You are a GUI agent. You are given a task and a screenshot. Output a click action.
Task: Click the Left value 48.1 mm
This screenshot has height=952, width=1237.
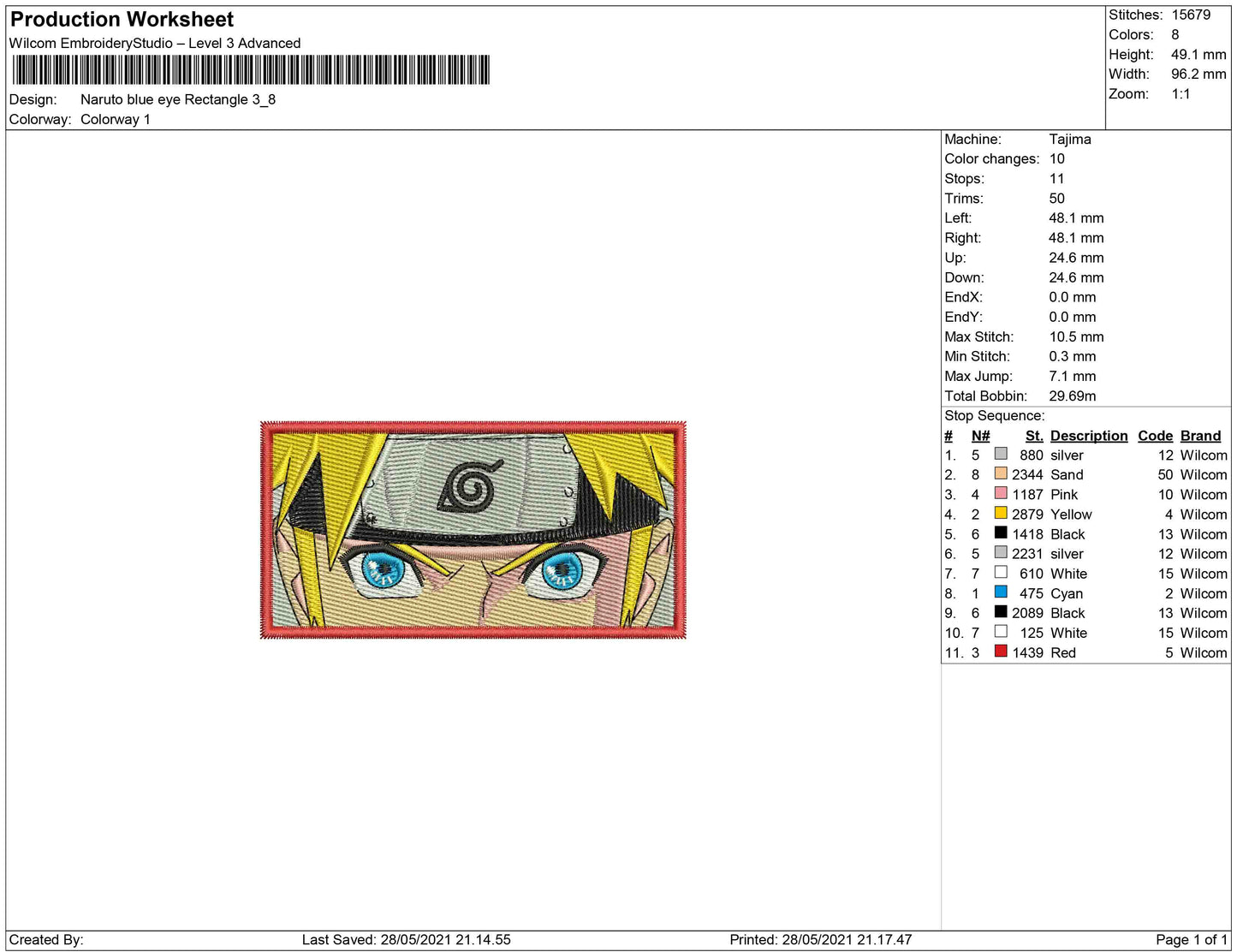(1077, 217)
